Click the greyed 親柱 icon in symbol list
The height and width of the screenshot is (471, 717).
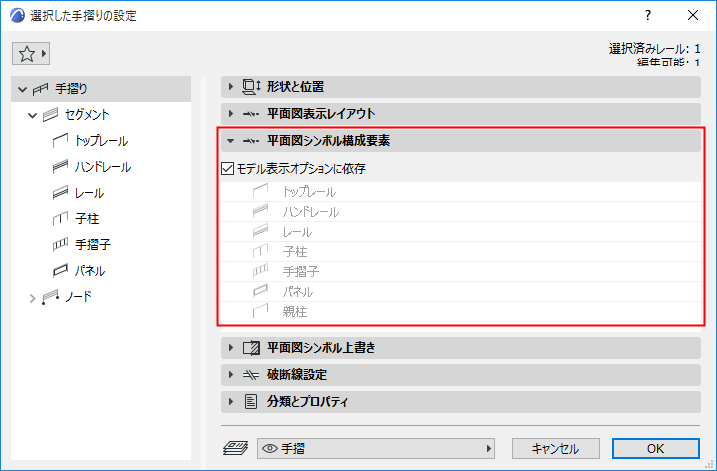(x=260, y=311)
